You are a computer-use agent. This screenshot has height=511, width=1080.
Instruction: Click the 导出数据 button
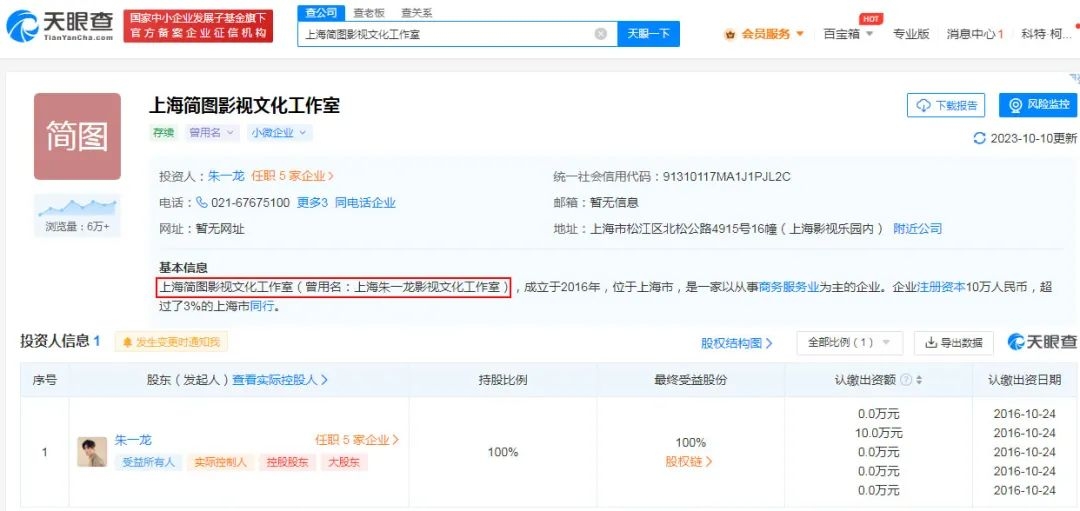(x=953, y=342)
